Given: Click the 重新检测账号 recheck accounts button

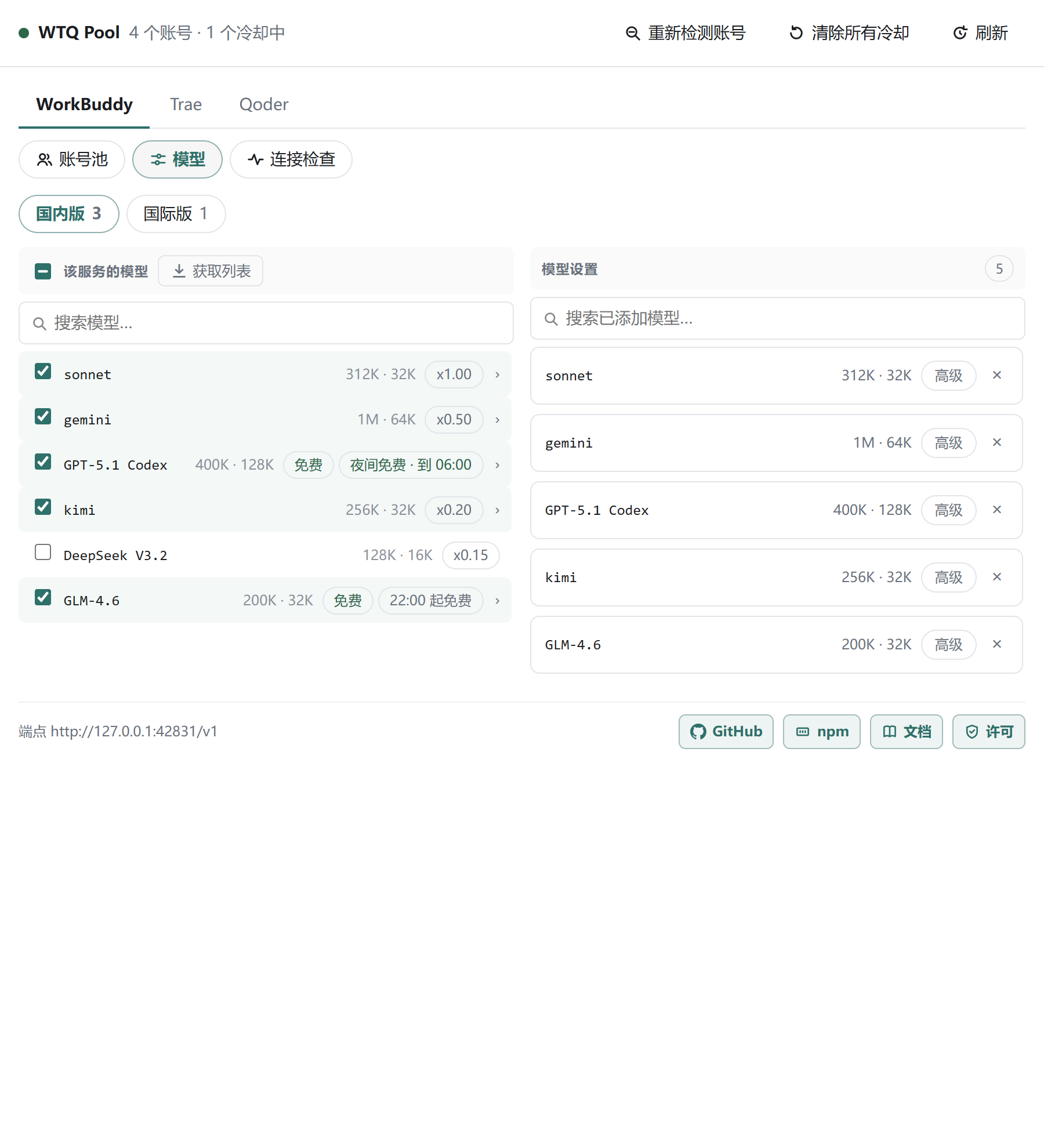Looking at the screenshot, I should [x=686, y=33].
